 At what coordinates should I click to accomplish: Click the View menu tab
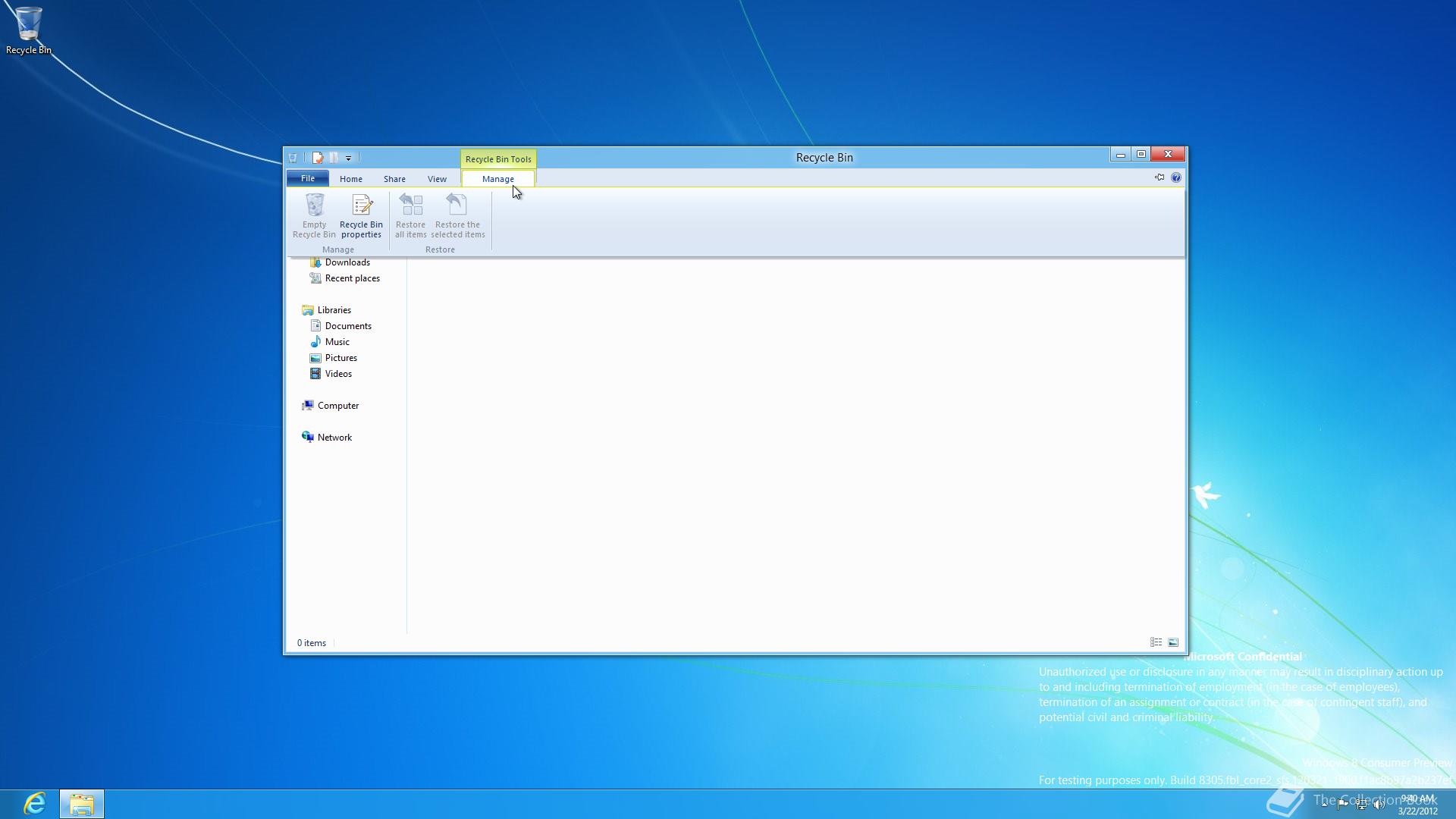click(x=437, y=178)
